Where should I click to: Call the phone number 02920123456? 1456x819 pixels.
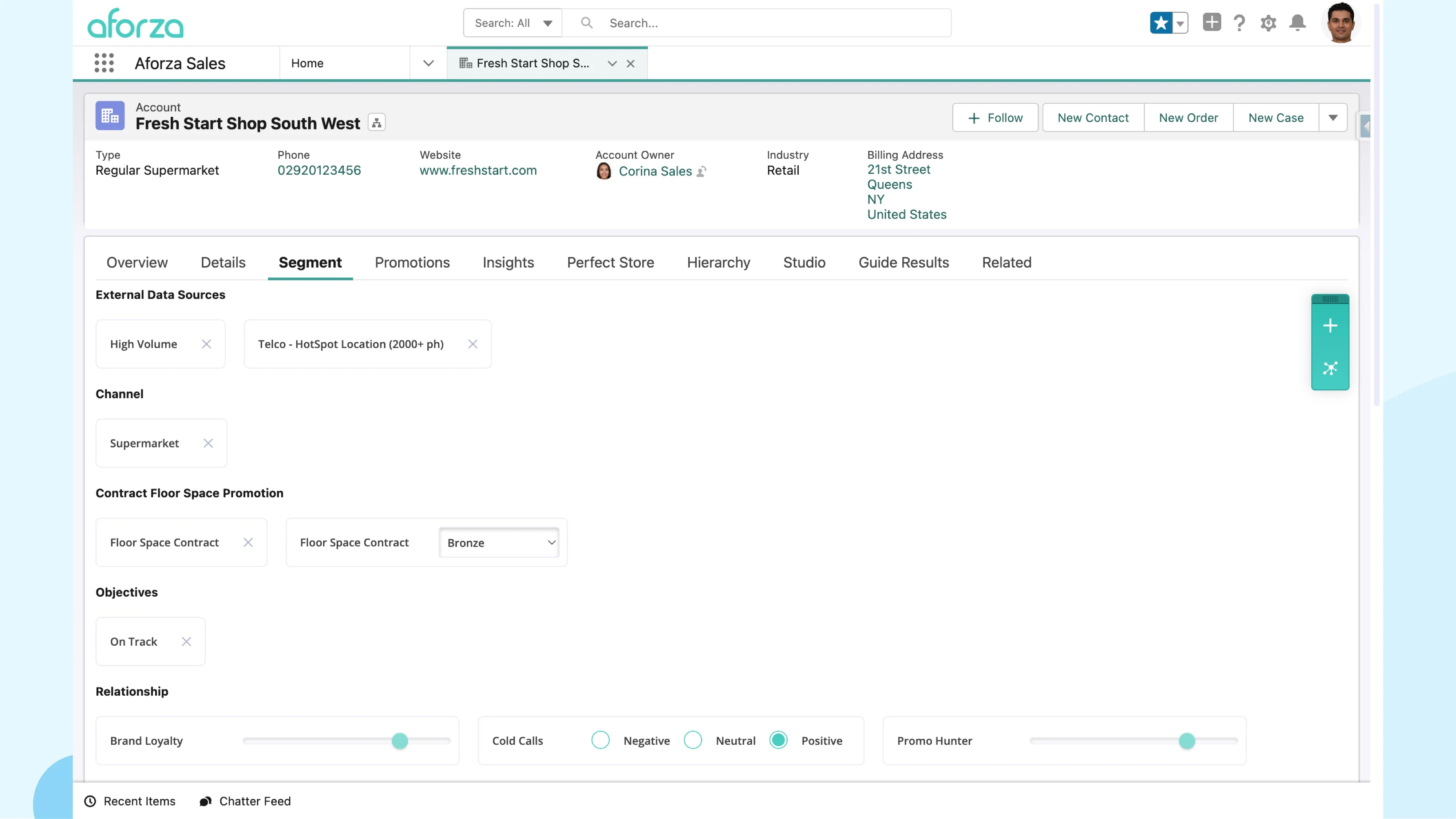tap(319, 171)
